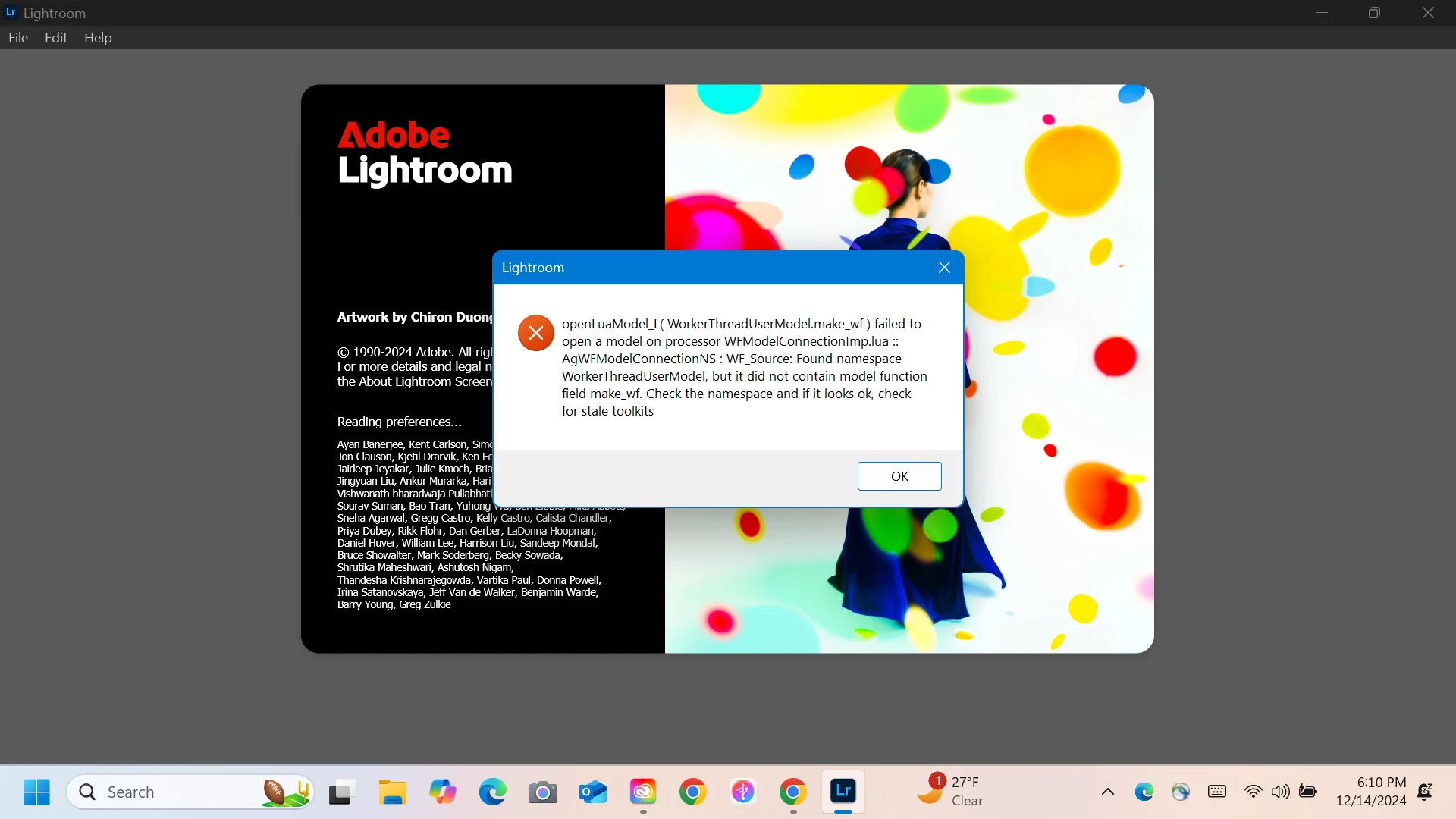Click OK in the error dialog
This screenshot has width=1456, height=819.
click(899, 476)
